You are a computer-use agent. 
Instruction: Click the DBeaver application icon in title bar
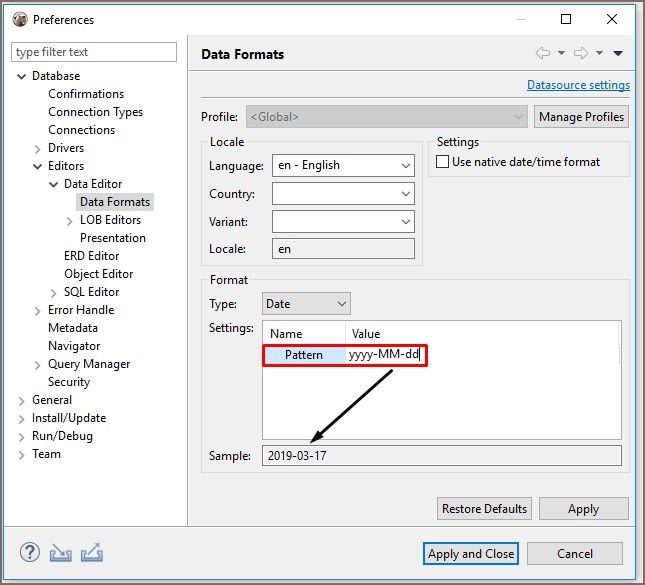click(19, 19)
